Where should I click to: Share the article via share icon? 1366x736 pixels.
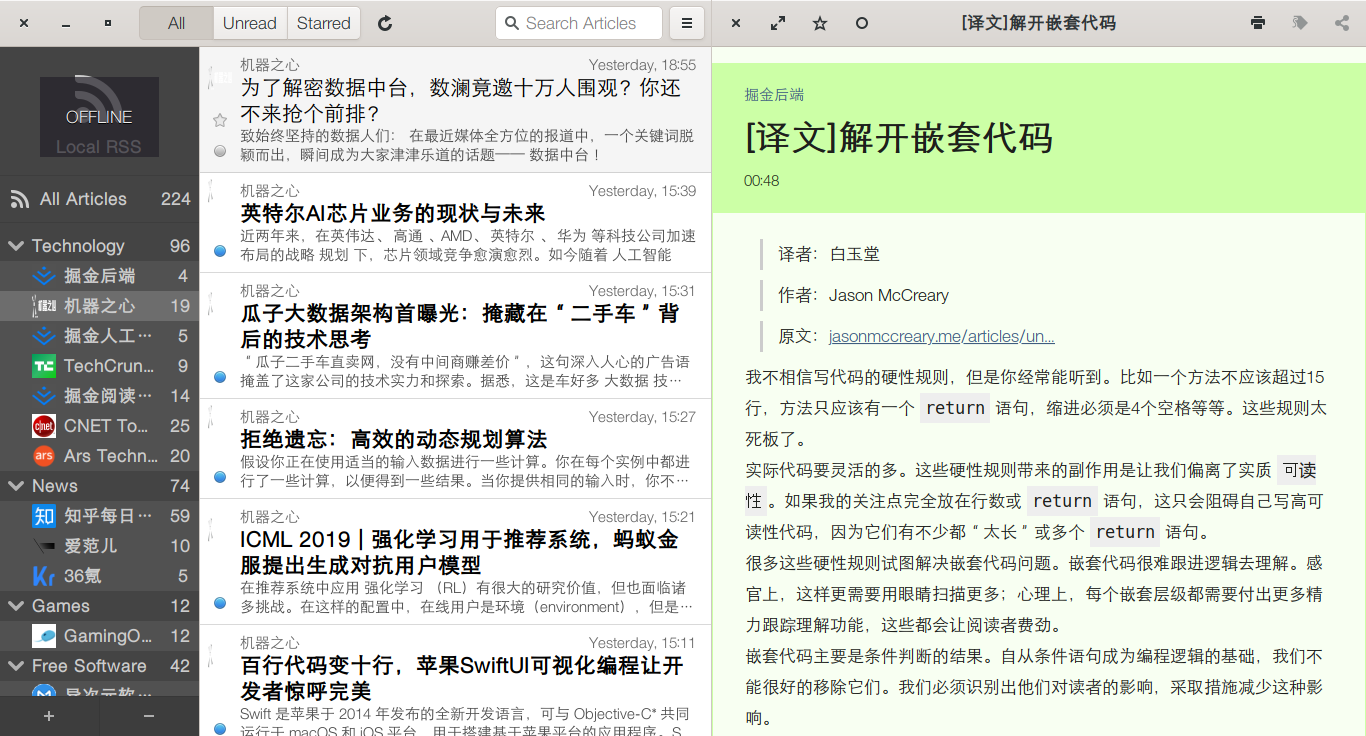tap(1342, 23)
